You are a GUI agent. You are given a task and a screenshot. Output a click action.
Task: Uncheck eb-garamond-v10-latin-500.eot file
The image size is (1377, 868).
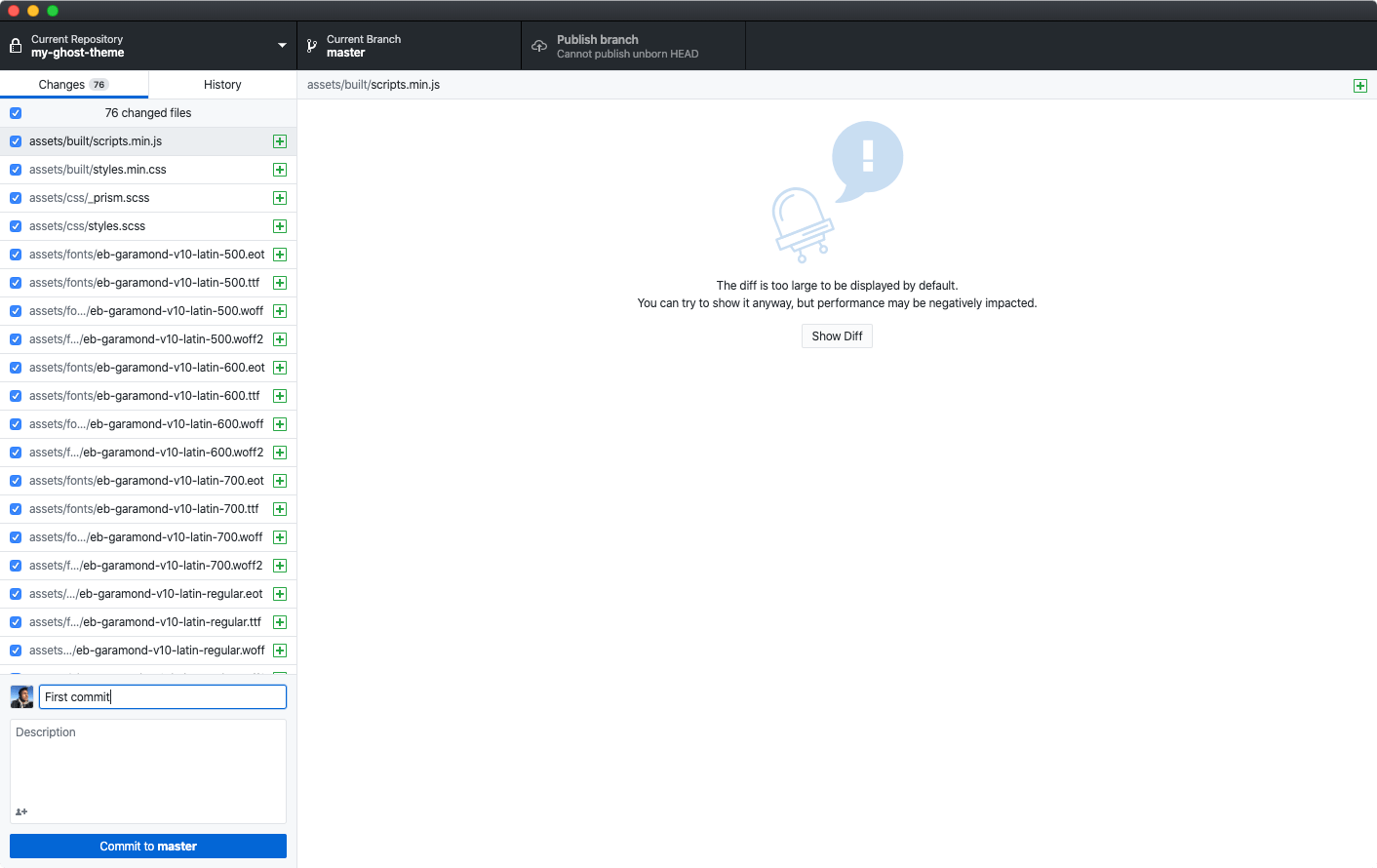[16, 255]
